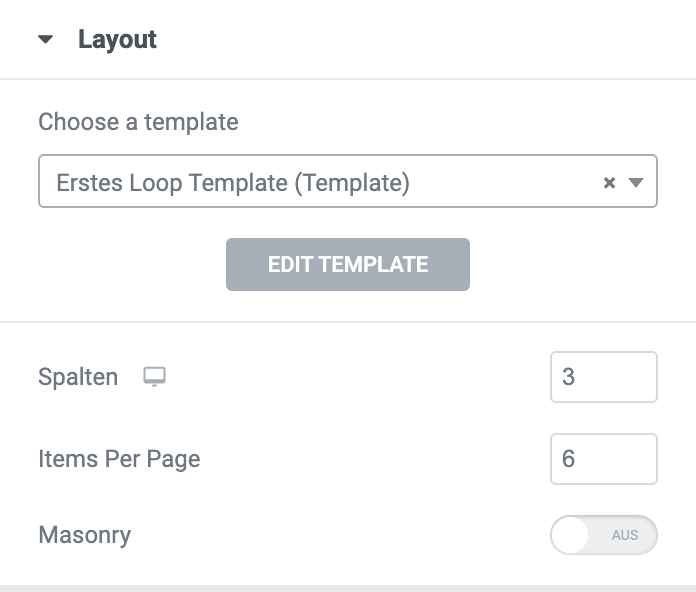Clear the selected template with the x icon

point(609,182)
